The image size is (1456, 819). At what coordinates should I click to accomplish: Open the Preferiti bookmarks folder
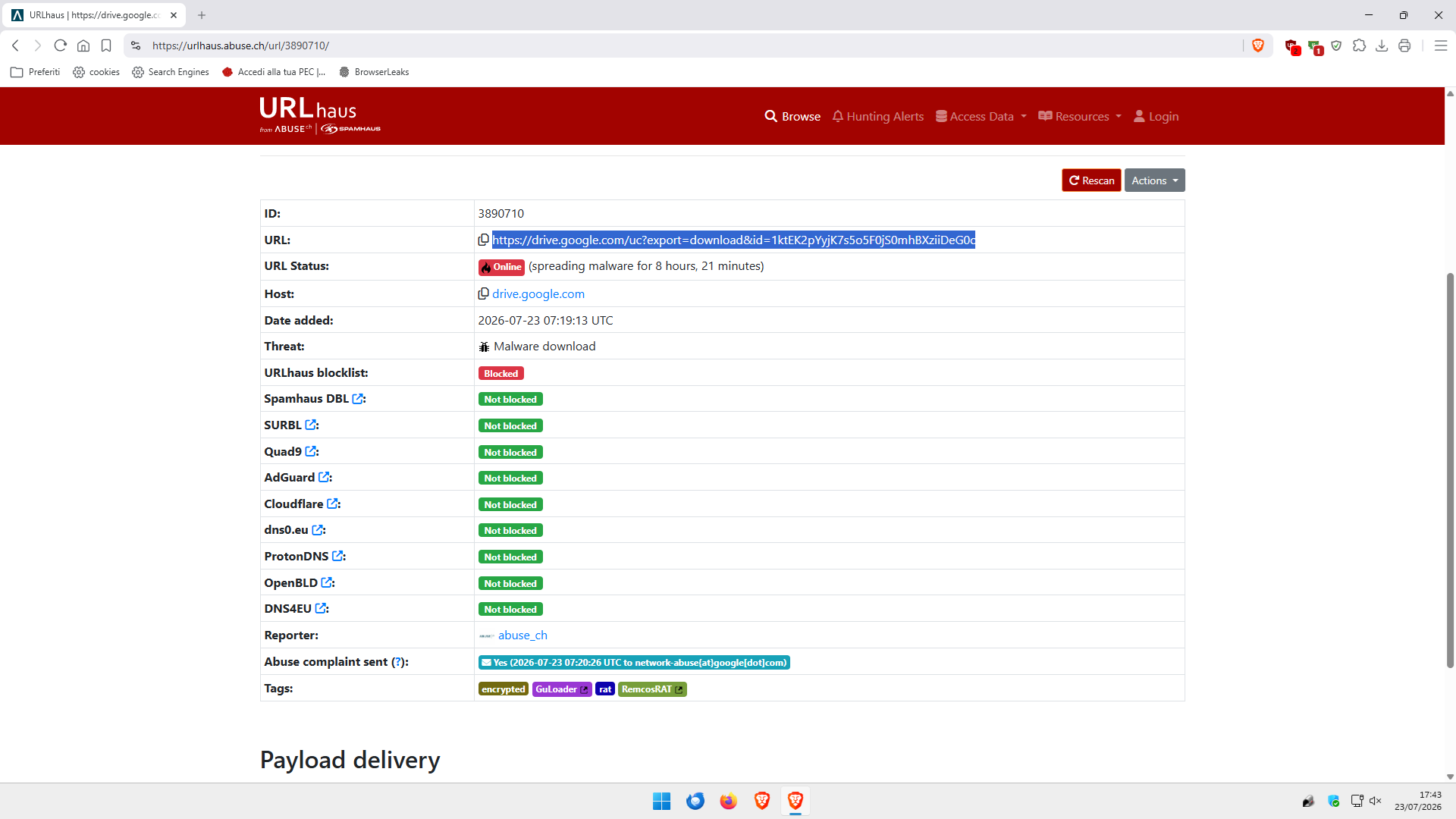click(x=36, y=72)
